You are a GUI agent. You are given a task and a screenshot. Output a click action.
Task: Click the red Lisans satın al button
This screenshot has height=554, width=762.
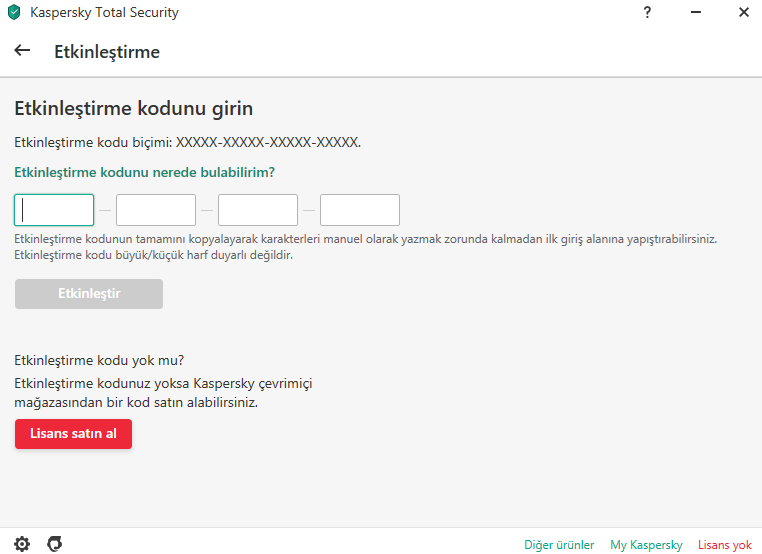pyautogui.click(x=73, y=433)
